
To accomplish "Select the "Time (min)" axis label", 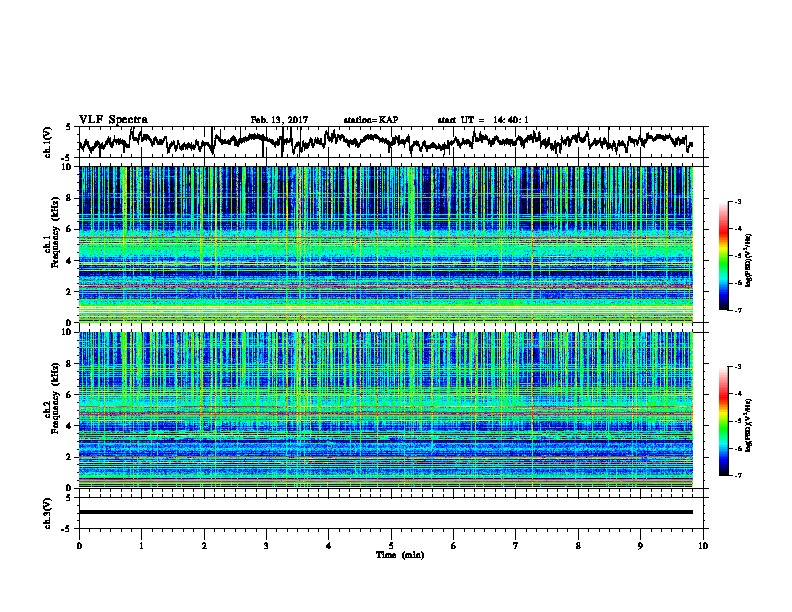I will pyautogui.click(x=400, y=555).
